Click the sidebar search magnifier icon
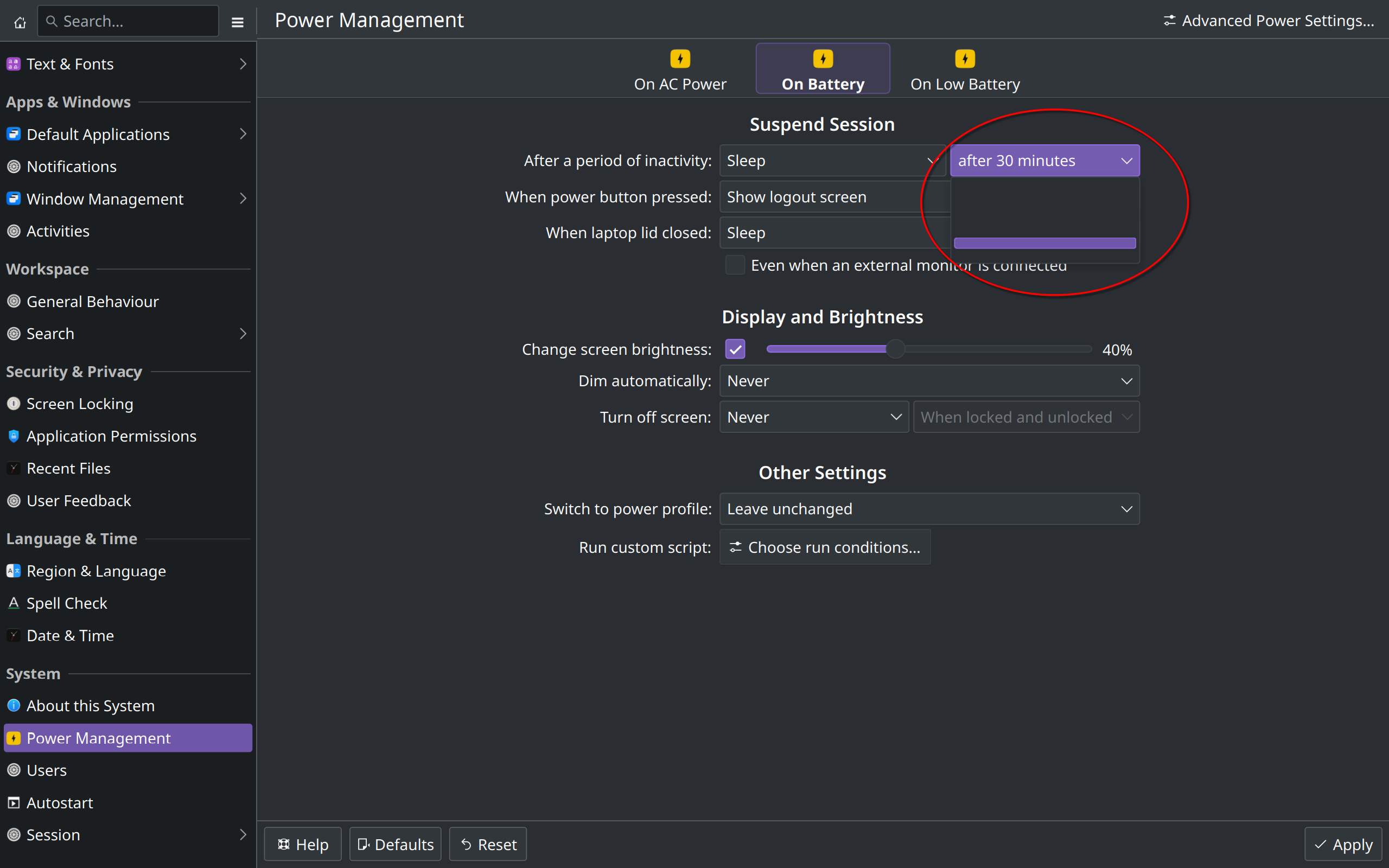Viewport: 1389px width, 868px height. coord(52,21)
